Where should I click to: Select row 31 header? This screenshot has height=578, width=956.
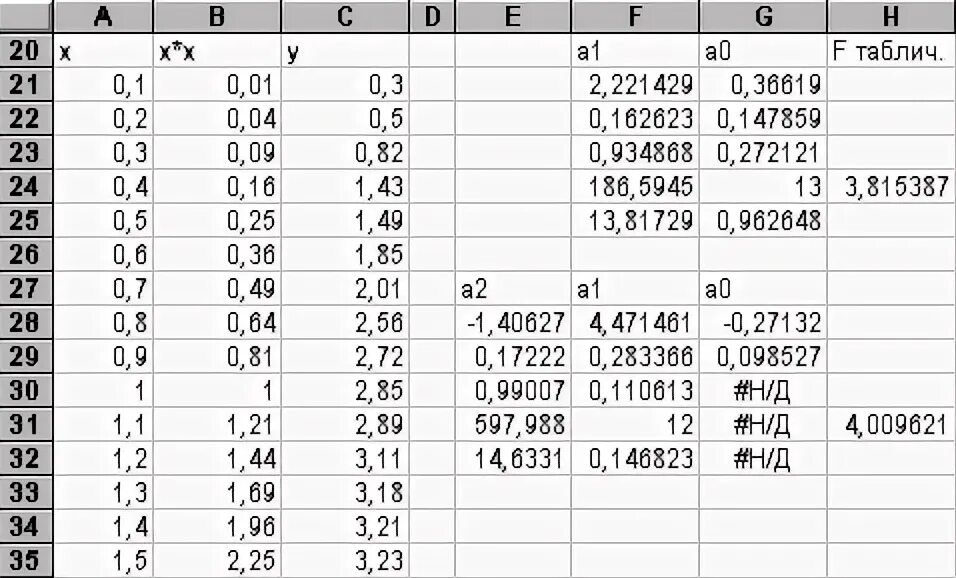coord(26,424)
